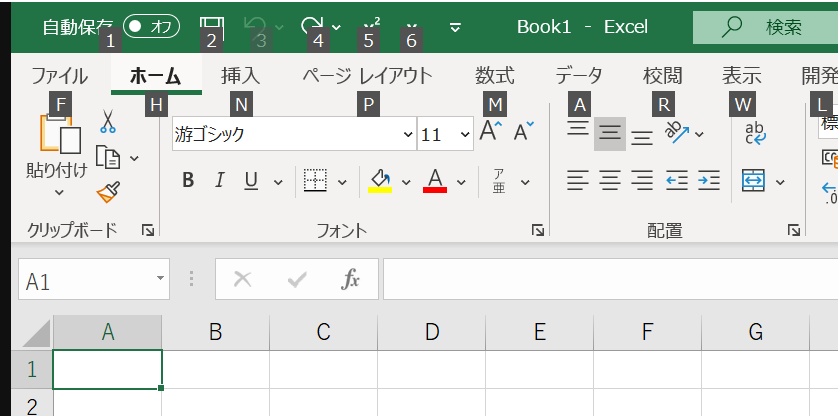Click the Orientation ab arrow icon
The image size is (838, 416).
(x=677, y=133)
